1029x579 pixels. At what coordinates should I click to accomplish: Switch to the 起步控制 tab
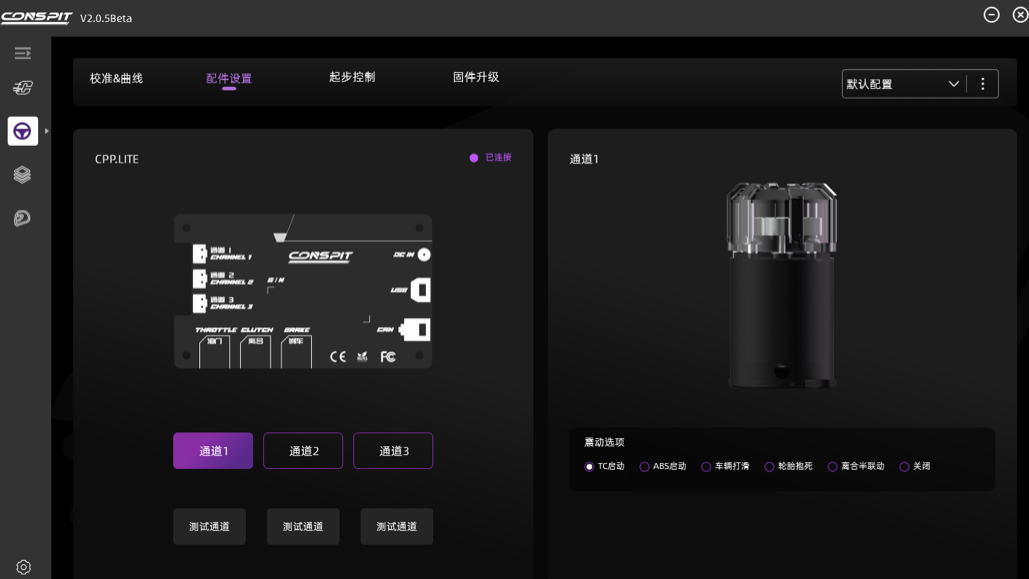pyautogui.click(x=352, y=77)
